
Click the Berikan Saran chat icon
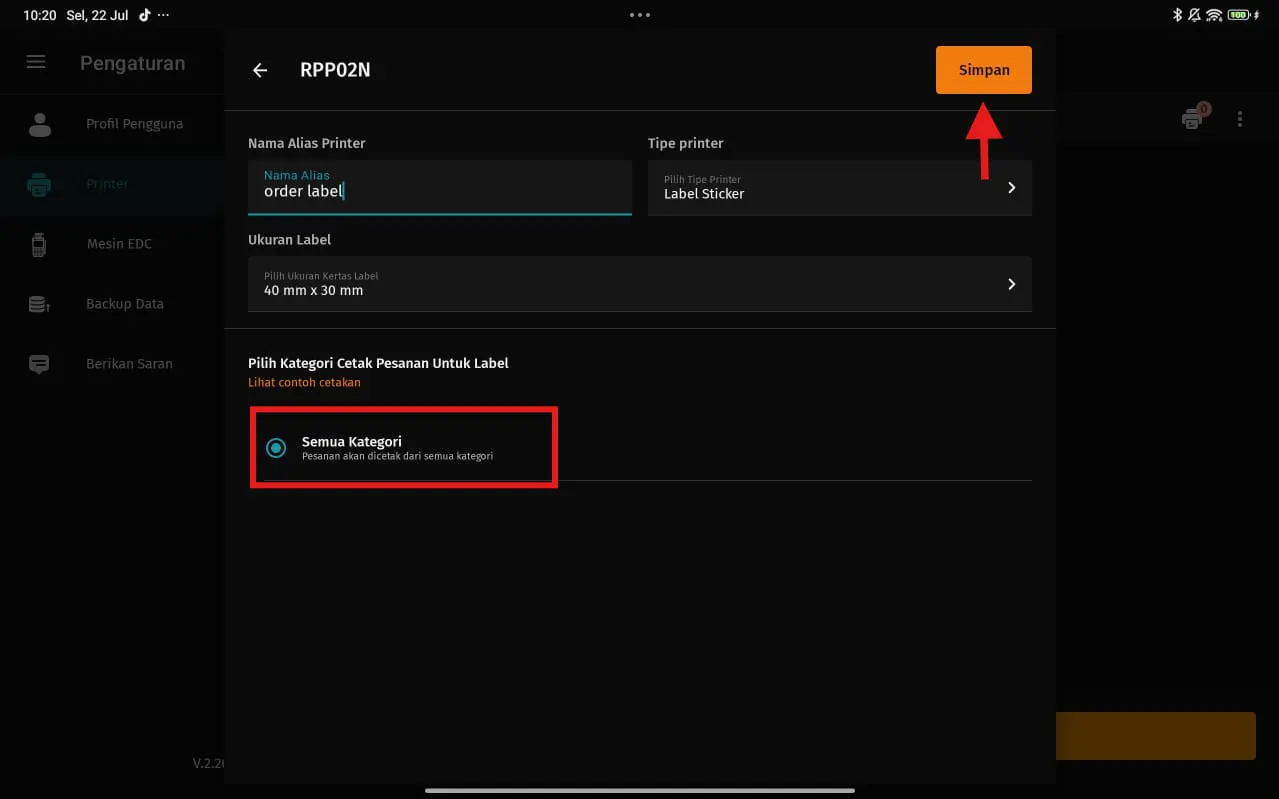[39, 364]
